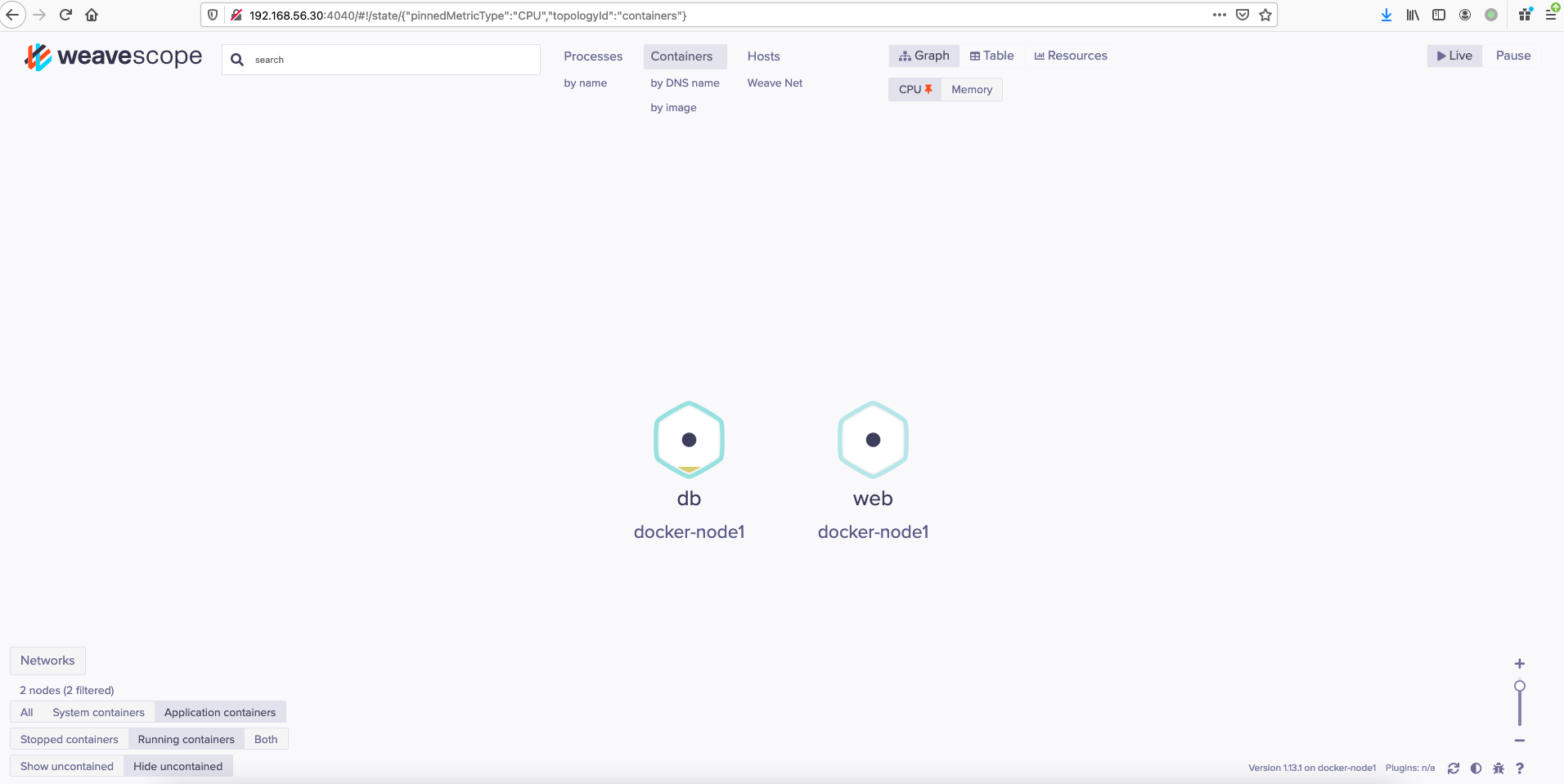Image resolution: width=1564 pixels, height=784 pixels.
Task: Filter to System containers
Action: [x=98, y=712]
